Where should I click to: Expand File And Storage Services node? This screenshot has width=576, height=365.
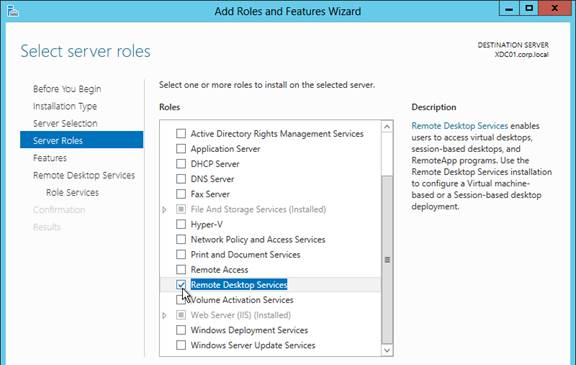pyautogui.click(x=165, y=209)
